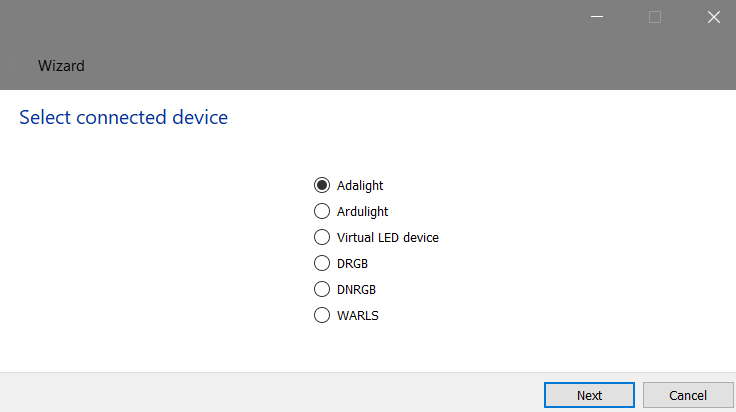Viewport: 736px width, 412px height.
Task: Click the Adalight label text
Action: click(360, 185)
